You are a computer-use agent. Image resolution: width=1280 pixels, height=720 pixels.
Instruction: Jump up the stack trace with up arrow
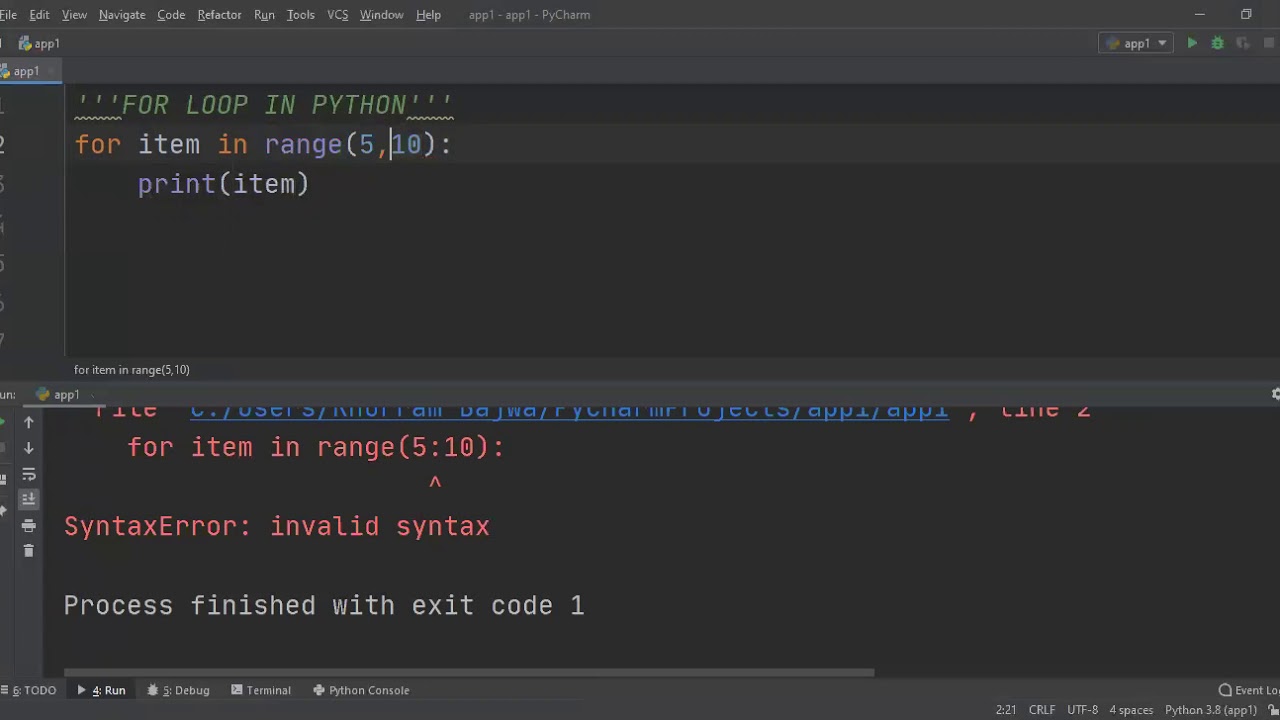pos(28,422)
